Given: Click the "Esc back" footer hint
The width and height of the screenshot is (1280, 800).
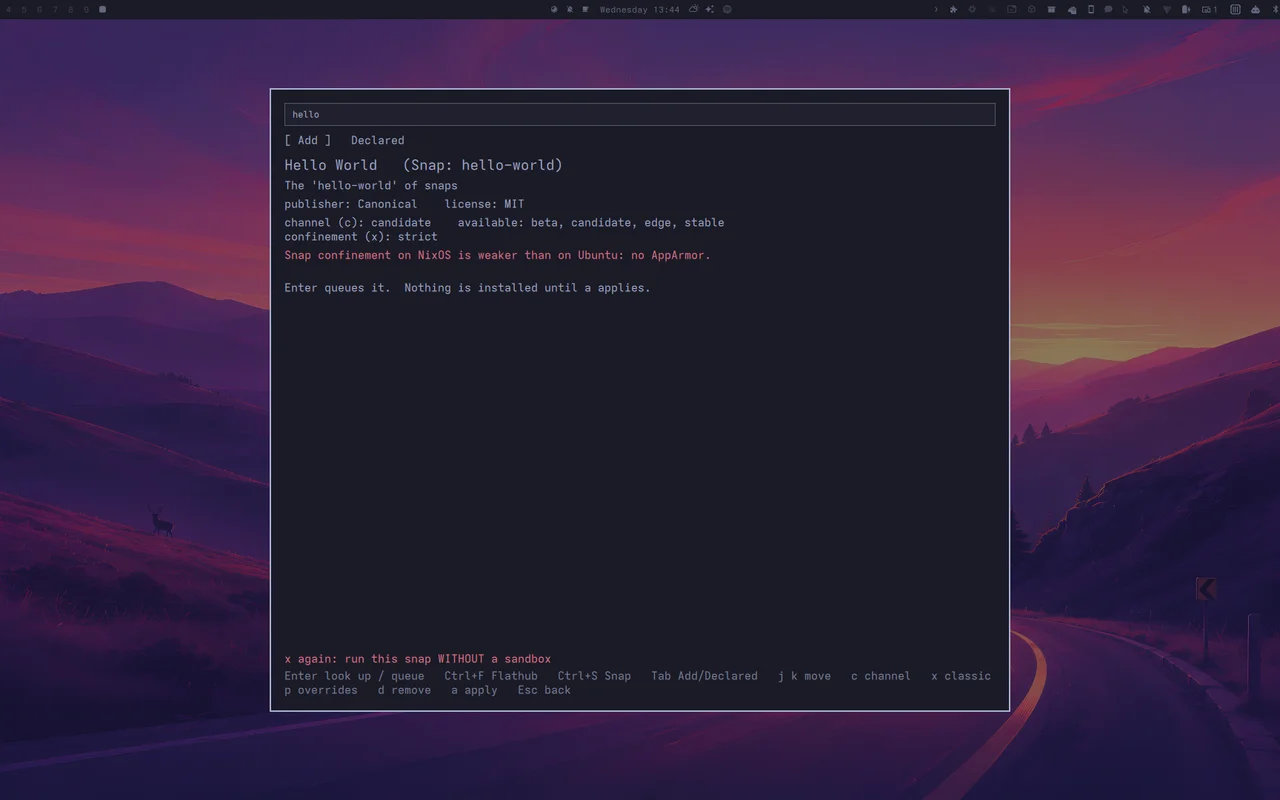Looking at the screenshot, I should [x=544, y=690].
